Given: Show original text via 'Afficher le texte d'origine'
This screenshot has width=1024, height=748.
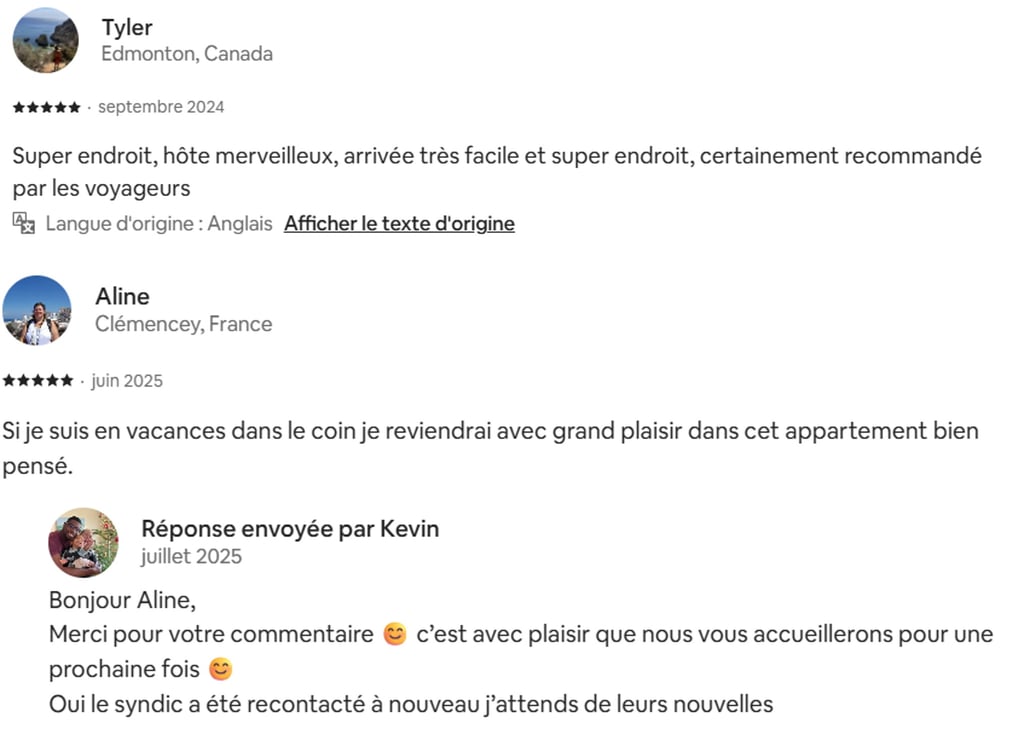Looking at the screenshot, I should [x=399, y=224].
